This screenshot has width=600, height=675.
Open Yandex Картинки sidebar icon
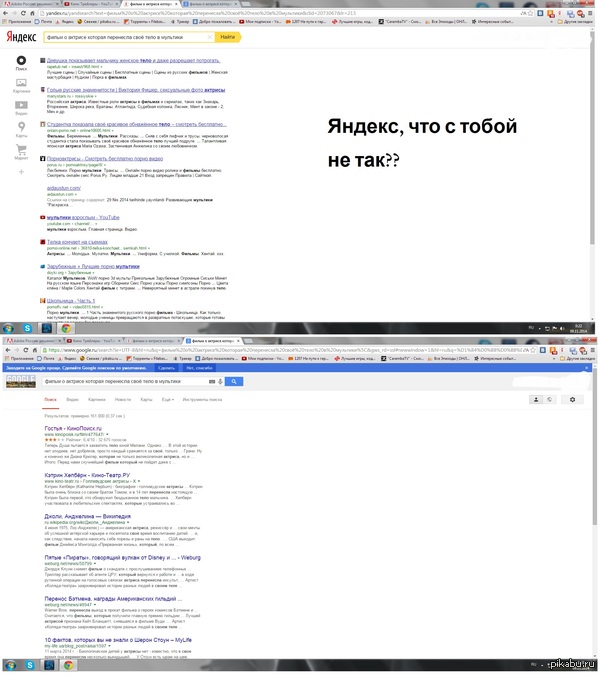[21, 83]
